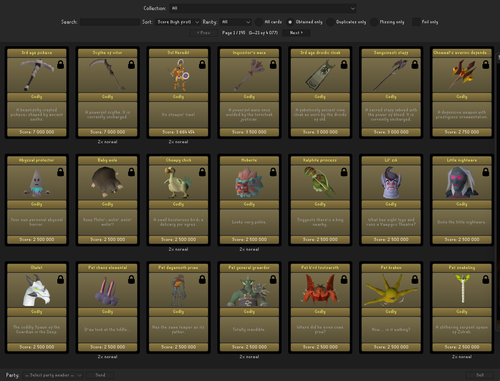Select the Baby mole pet image
500x381 pixels.
107,182
